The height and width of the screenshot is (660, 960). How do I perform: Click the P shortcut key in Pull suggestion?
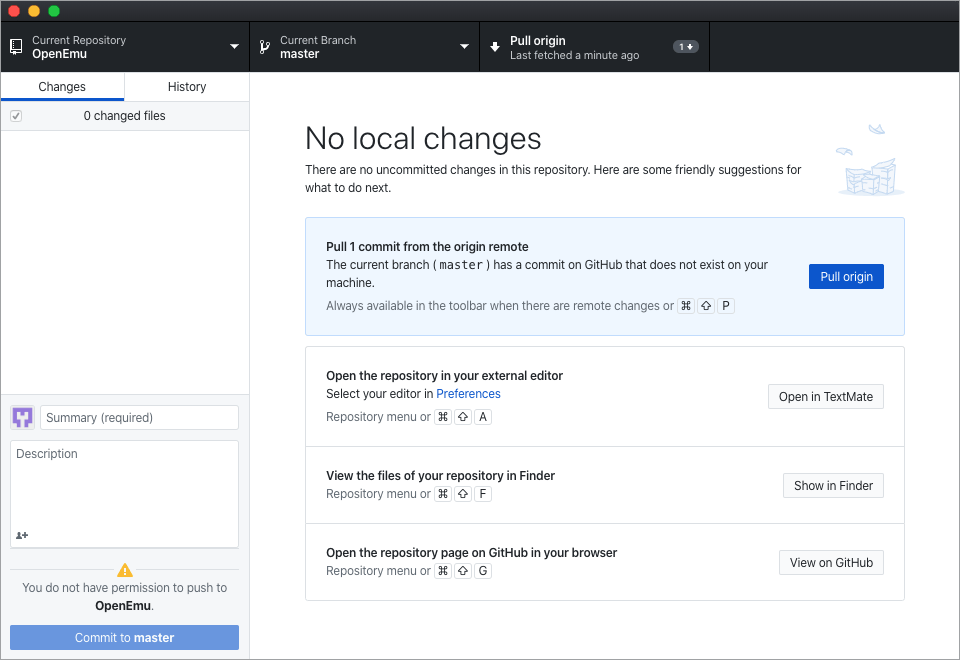click(726, 306)
